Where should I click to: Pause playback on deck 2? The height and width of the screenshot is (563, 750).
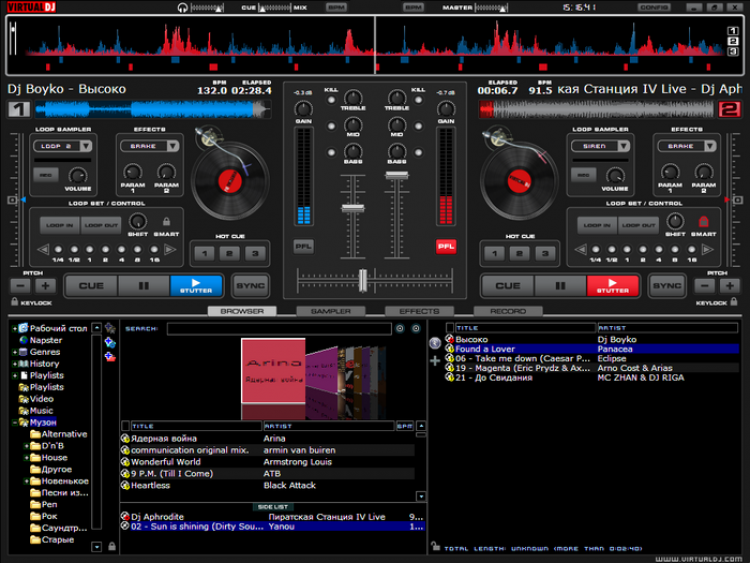click(x=560, y=286)
